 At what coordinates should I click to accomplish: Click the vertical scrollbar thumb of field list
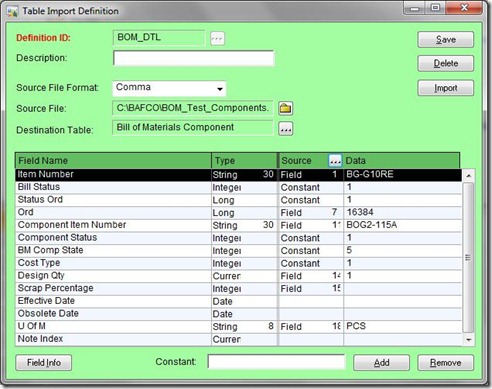469,257
